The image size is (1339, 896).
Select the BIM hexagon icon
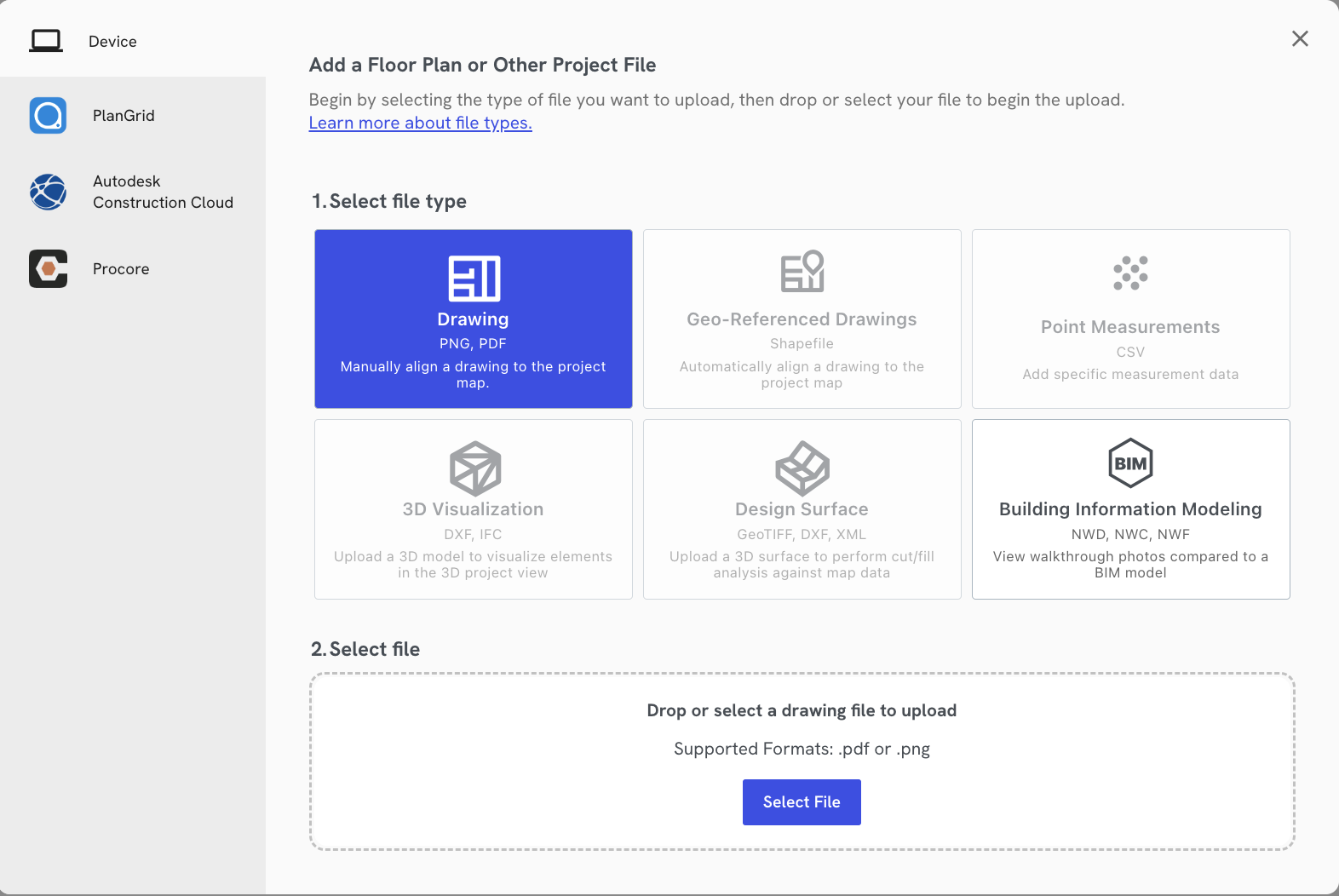[1130, 462]
